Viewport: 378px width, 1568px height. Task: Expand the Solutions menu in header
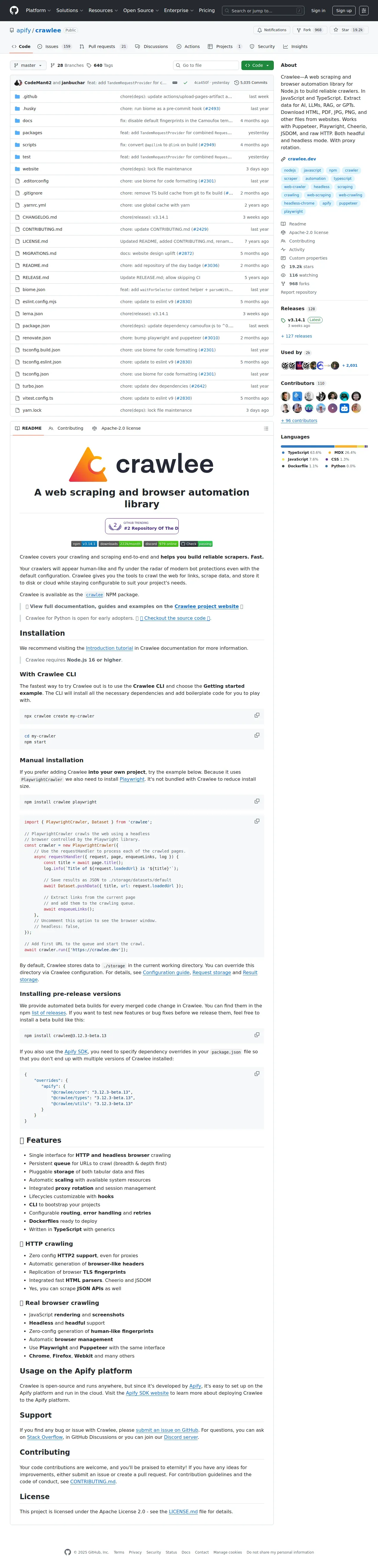point(69,10)
